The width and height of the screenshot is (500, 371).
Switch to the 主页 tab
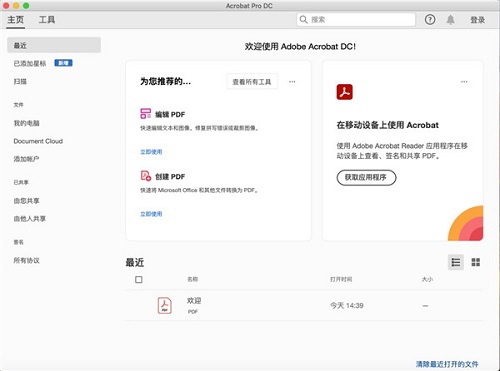[16, 20]
